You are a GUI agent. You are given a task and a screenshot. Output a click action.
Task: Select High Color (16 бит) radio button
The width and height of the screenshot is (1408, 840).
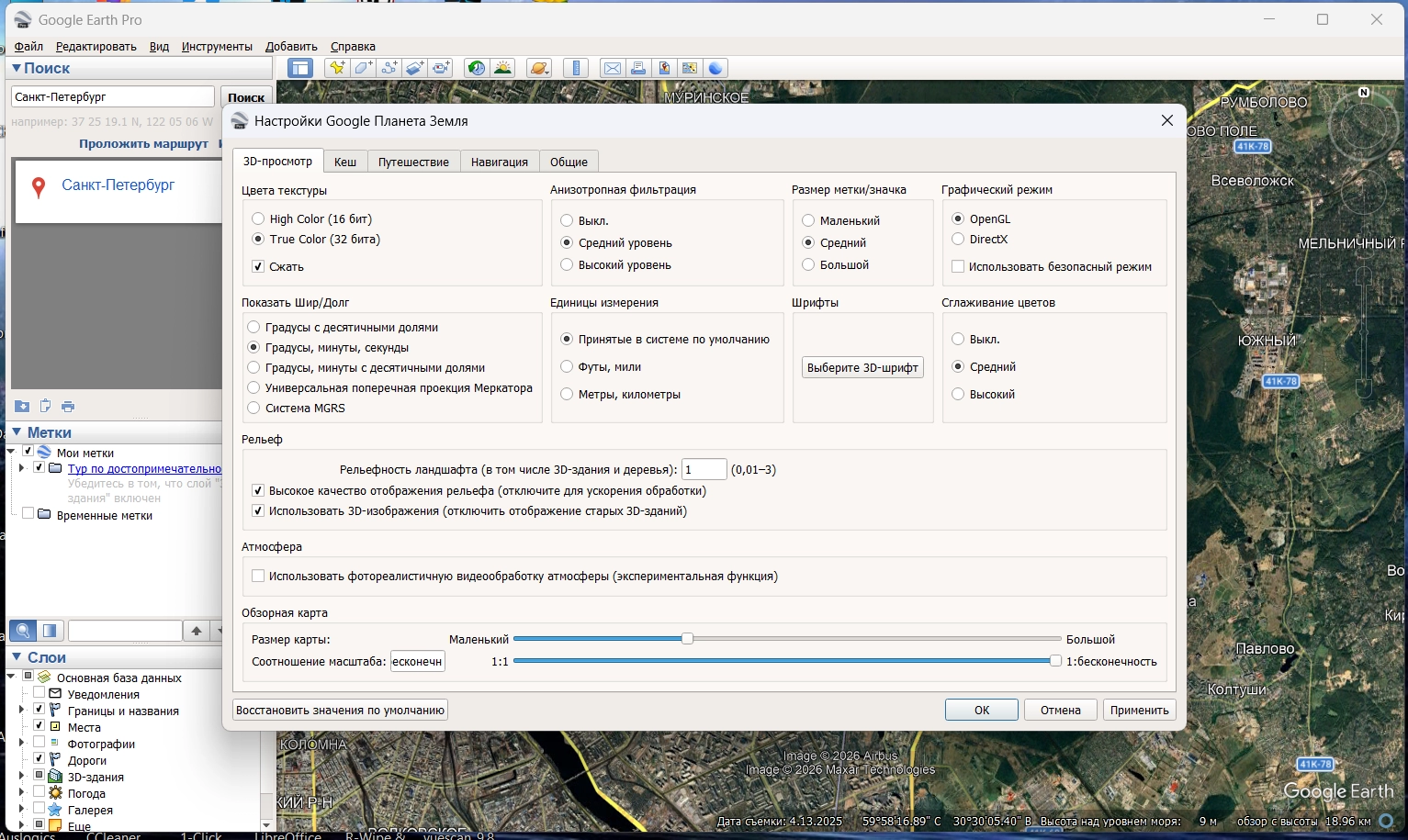(258, 218)
